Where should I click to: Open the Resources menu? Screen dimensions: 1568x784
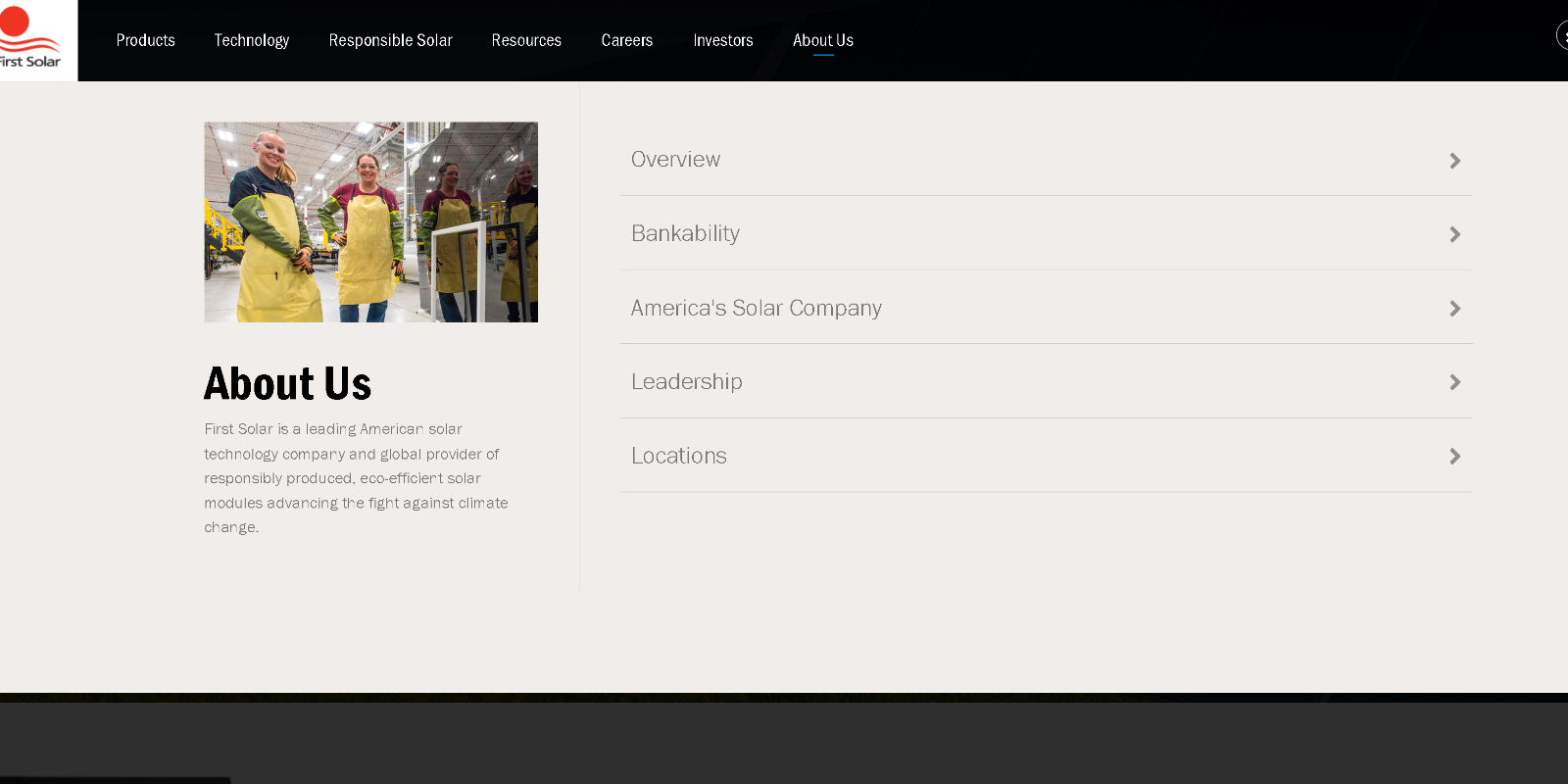click(526, 40)
